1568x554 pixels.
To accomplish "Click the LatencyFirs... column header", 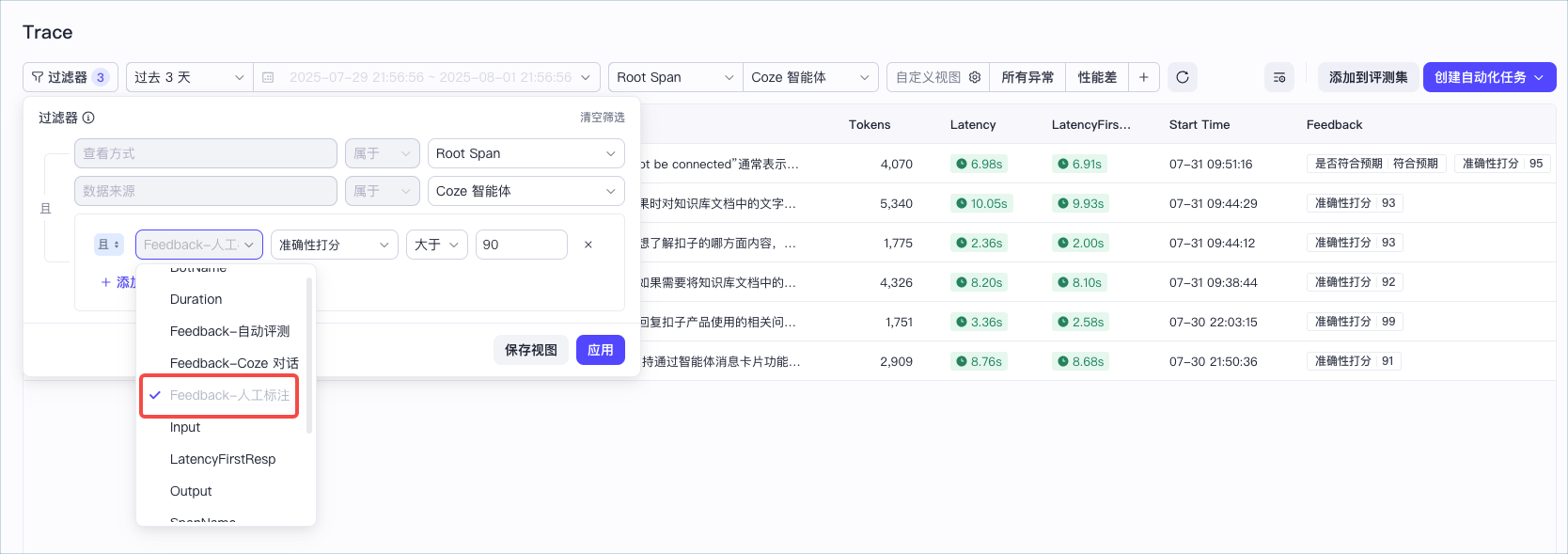I will (1091, 124).
